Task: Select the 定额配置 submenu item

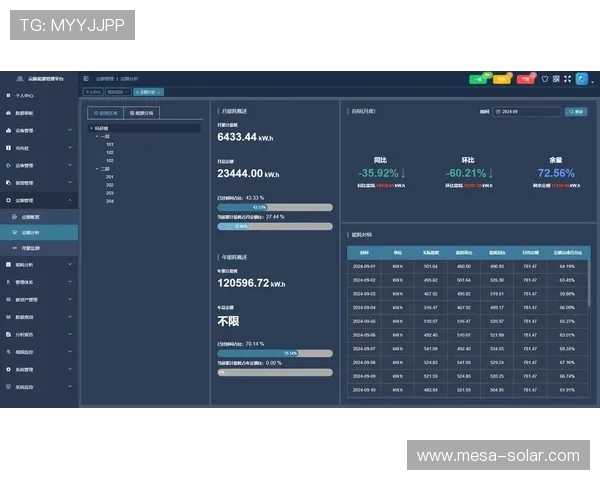Action: click(x=31, y=216)
